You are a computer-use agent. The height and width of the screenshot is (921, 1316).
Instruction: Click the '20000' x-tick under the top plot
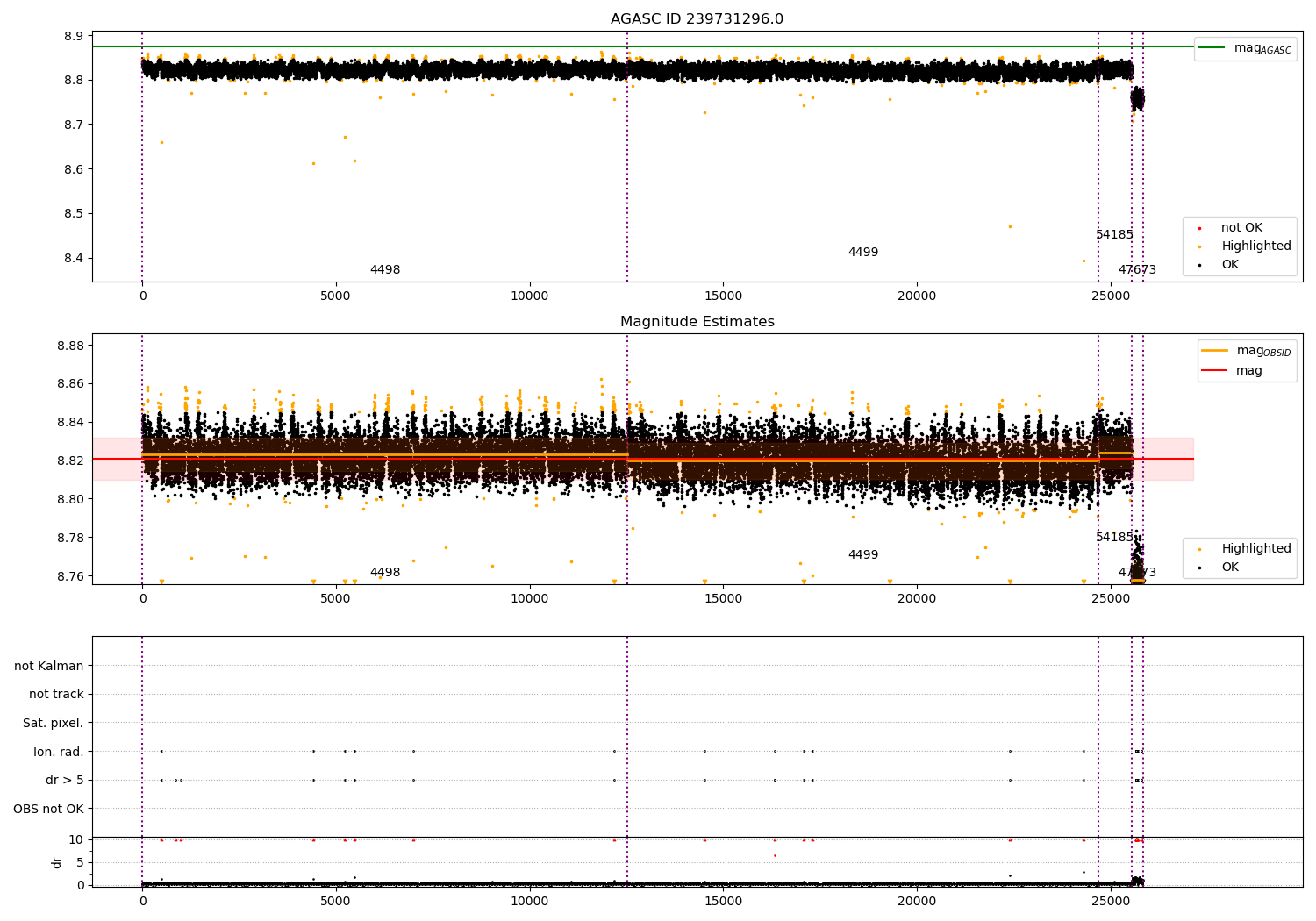(917, 296)
